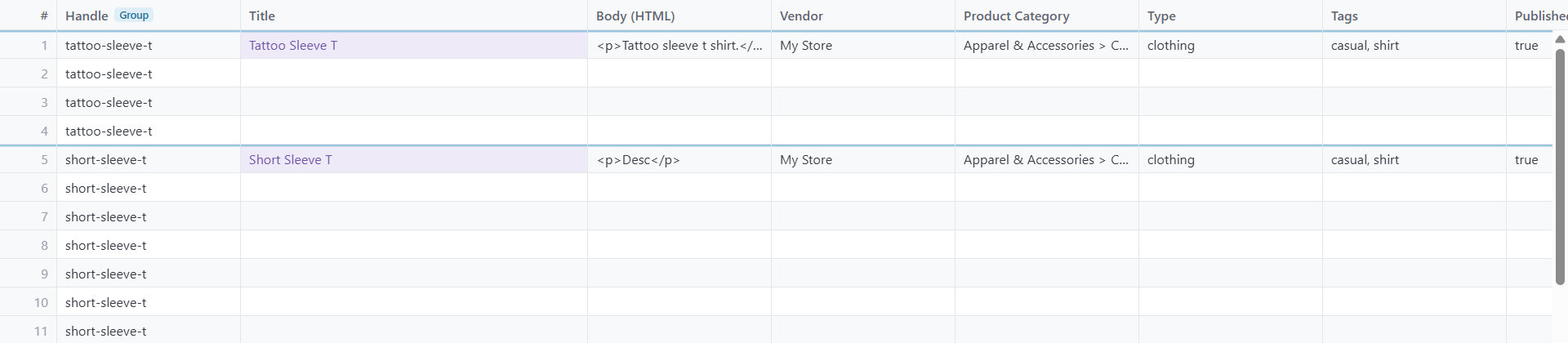Select the Title column header
The width and height of the screenshot is (1568, 343).
click(414, 16)
